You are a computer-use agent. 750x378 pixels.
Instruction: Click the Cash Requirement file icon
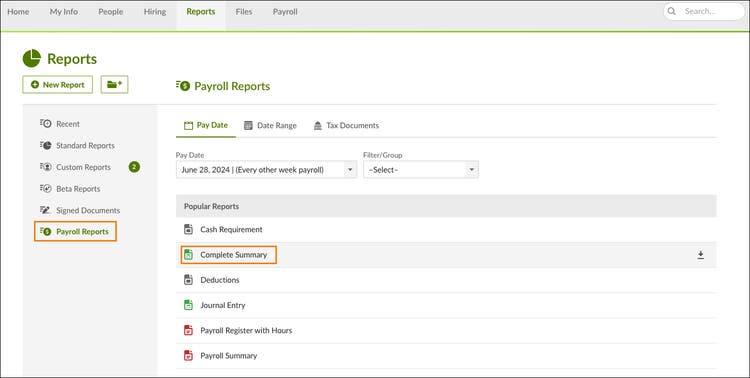point(188,229)
